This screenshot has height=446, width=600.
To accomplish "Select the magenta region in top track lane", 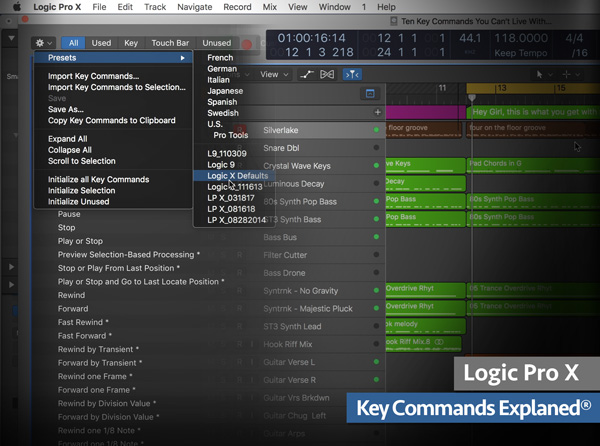I will click(x=426, y=112).
